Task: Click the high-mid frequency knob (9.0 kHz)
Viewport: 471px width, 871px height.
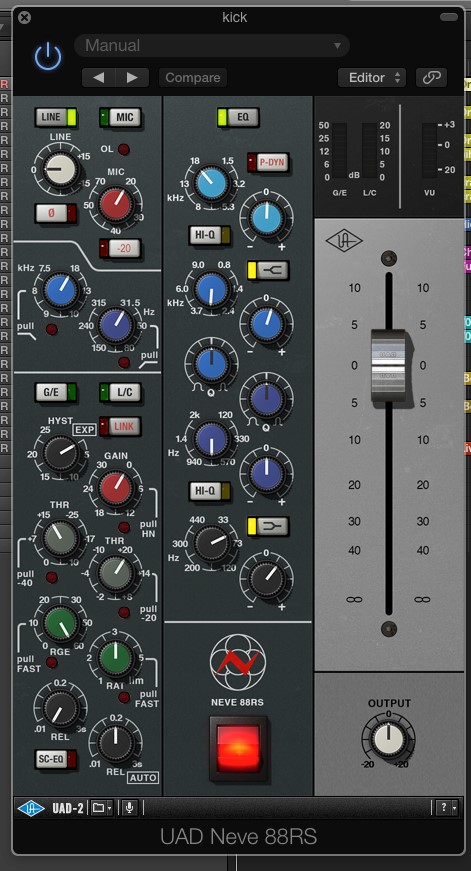Action: click(211, 289)
